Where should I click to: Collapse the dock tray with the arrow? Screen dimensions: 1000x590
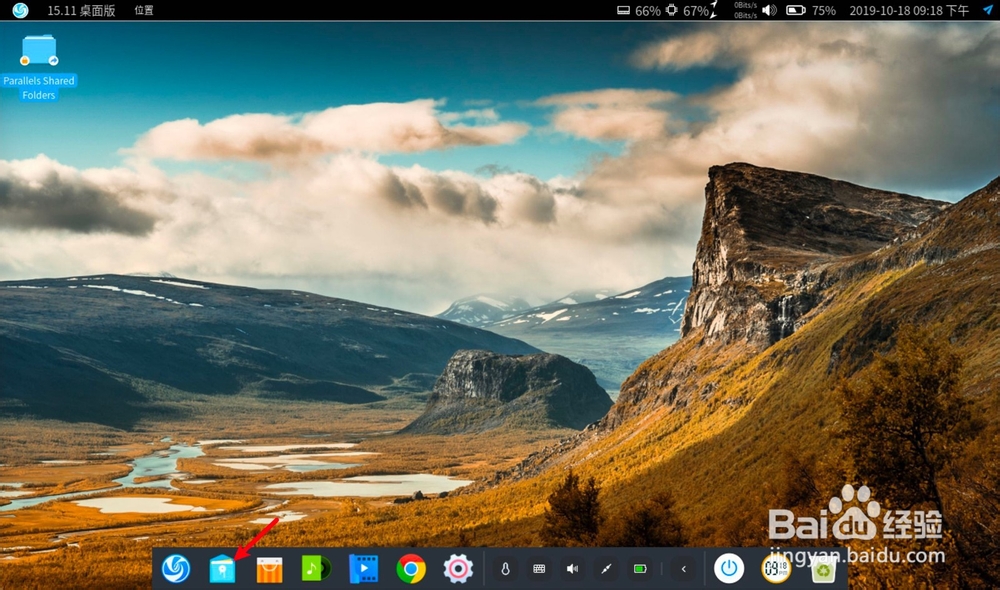pos(684,569)
